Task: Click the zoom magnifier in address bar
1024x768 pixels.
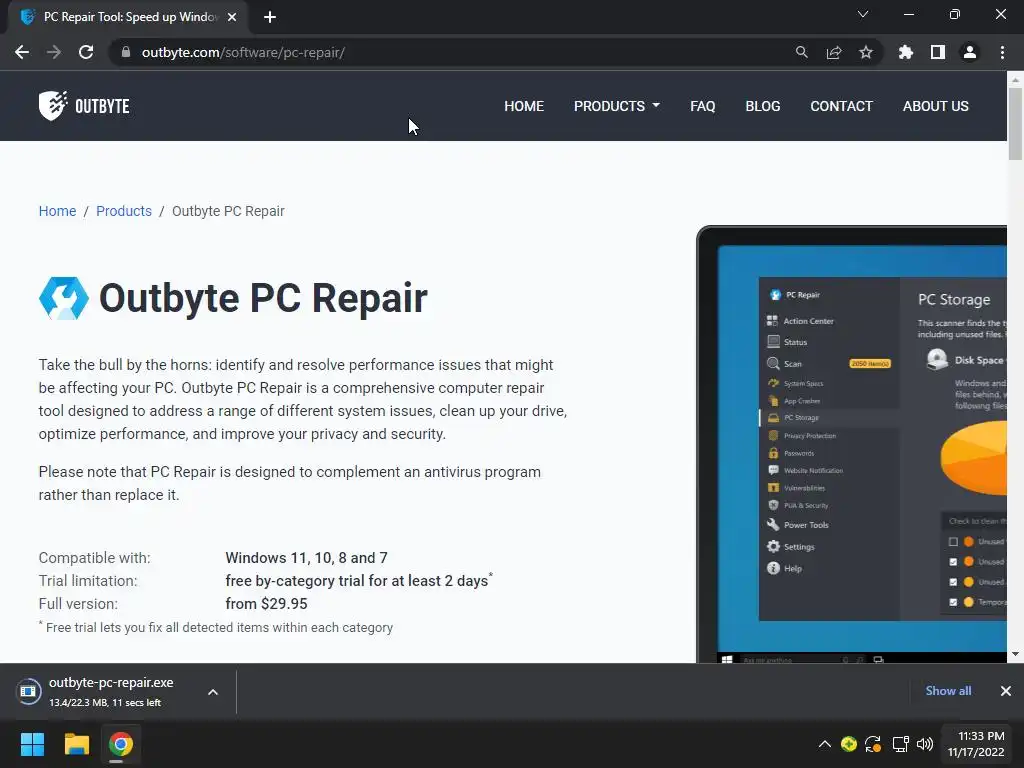Action: pos(801,52)
